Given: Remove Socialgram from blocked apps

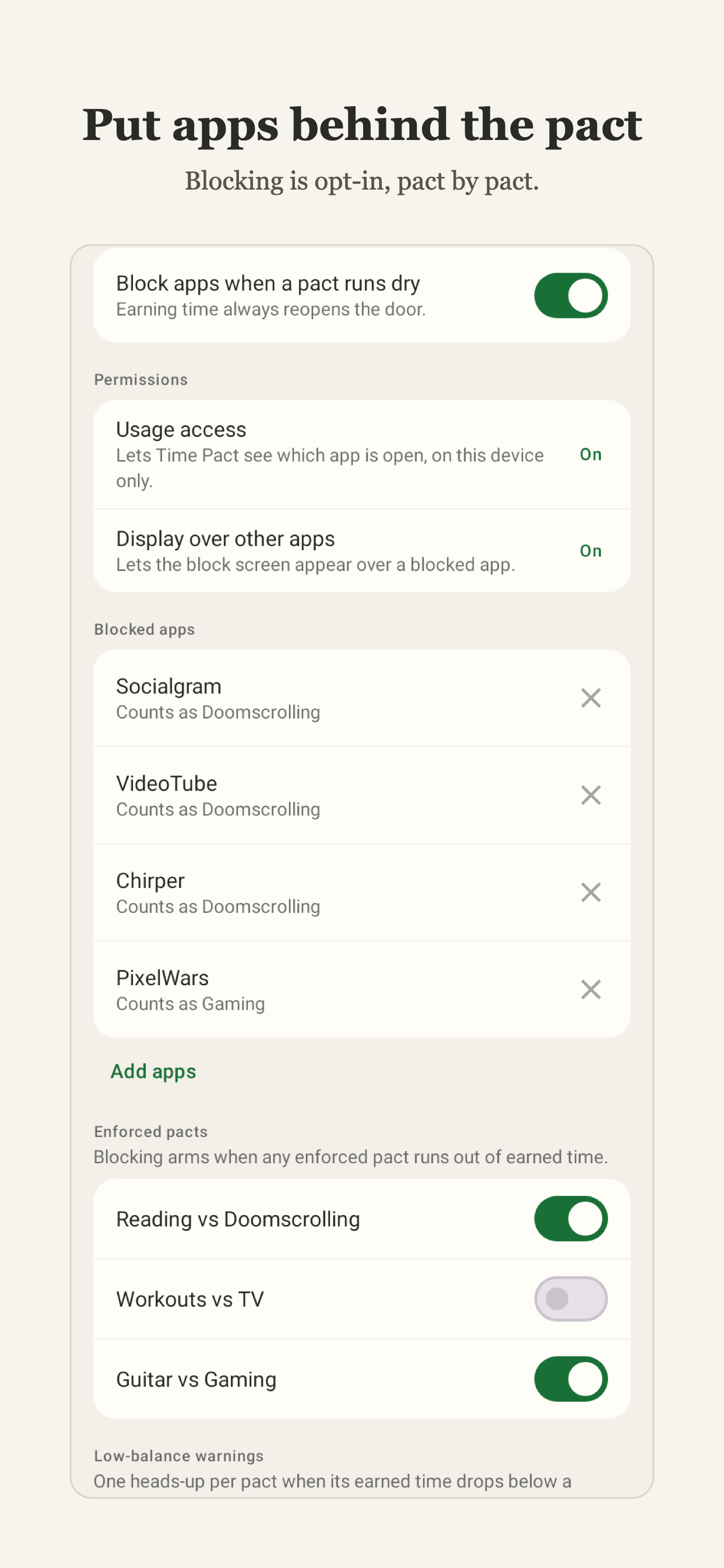Looking at the screenshot, I should tap(590, 698).
